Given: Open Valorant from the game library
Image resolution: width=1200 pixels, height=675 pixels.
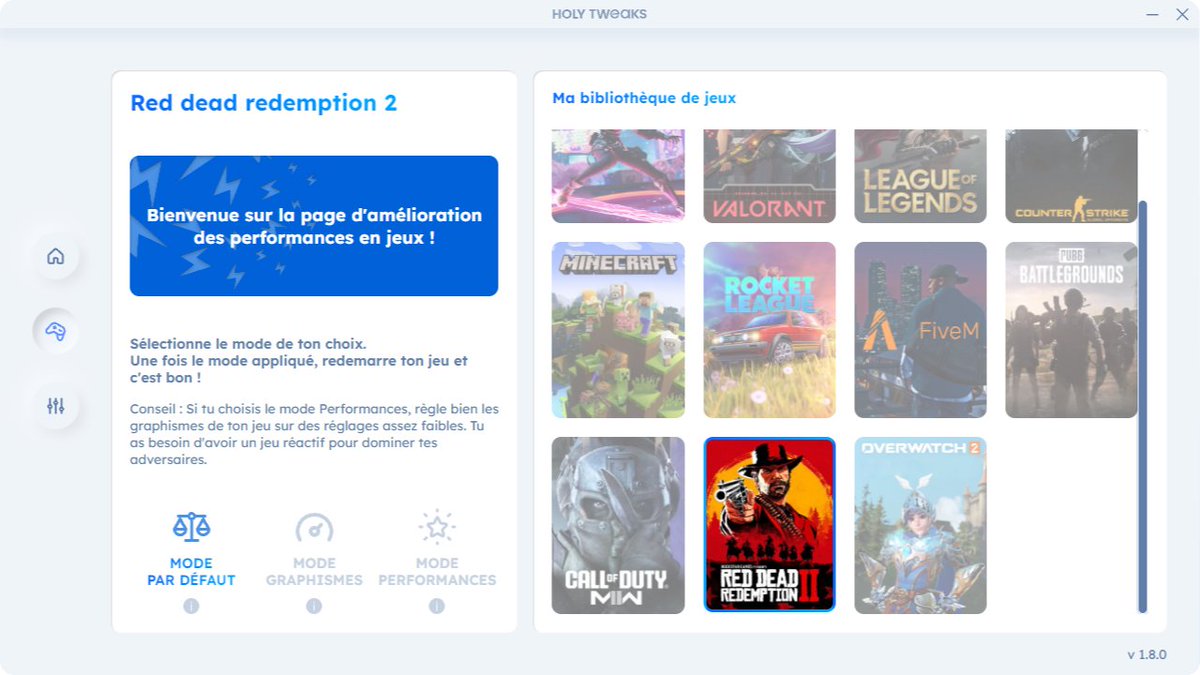Looking at the screenshot, I should [x=769, y=176].
